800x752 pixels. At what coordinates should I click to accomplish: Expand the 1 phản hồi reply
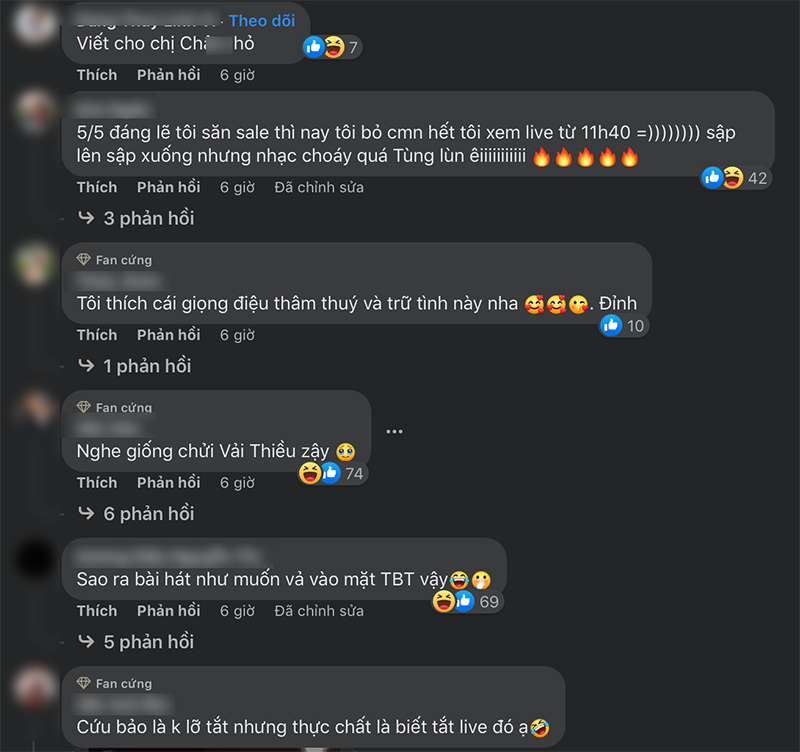click(135, 366)
